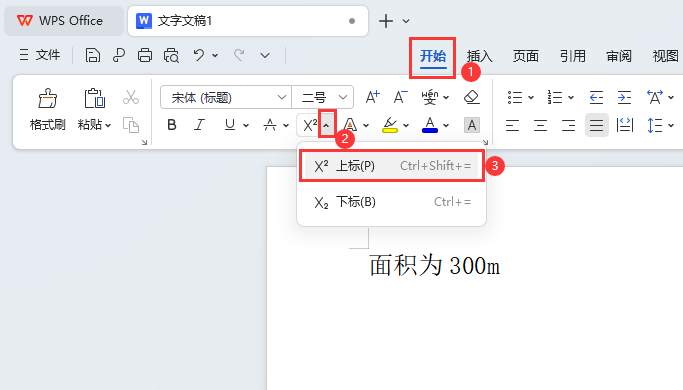This screenshot has width=683, height=390.
Task: Switch to the 审阅 tab
Action: coord(619,56)
